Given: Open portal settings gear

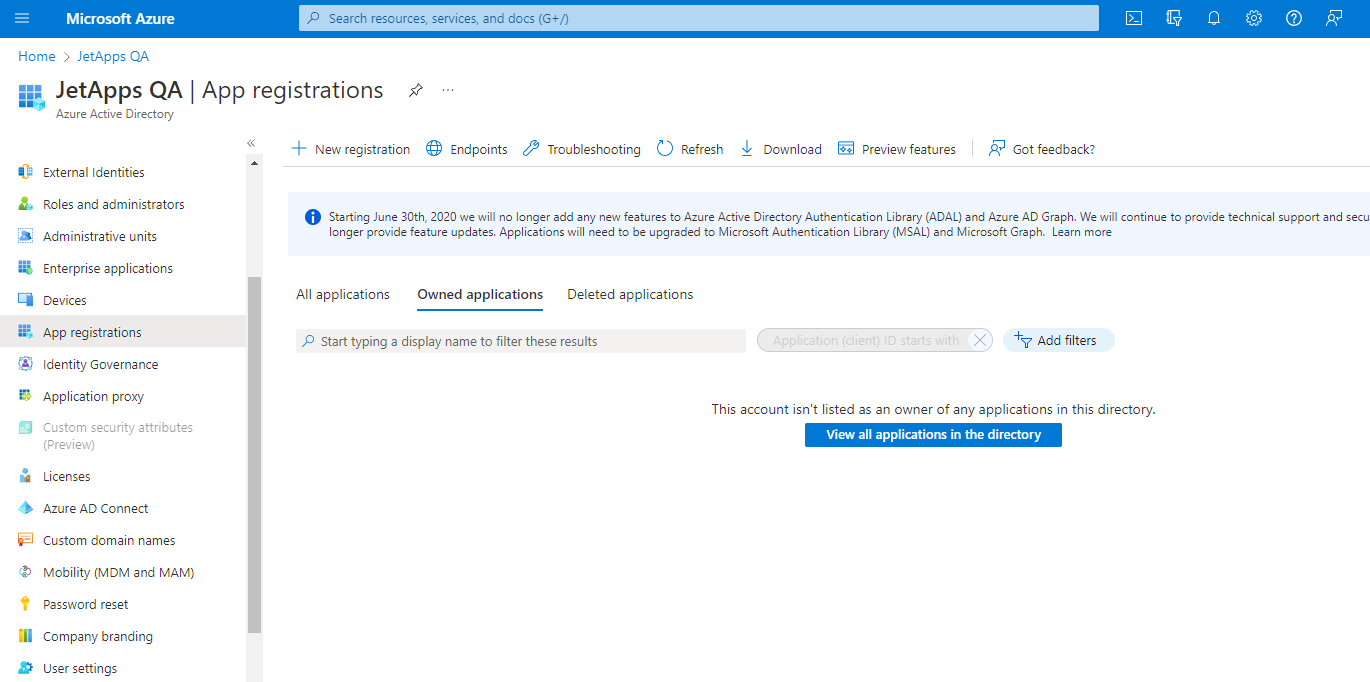Looking at the screenshot, I should pos(1254,18).
